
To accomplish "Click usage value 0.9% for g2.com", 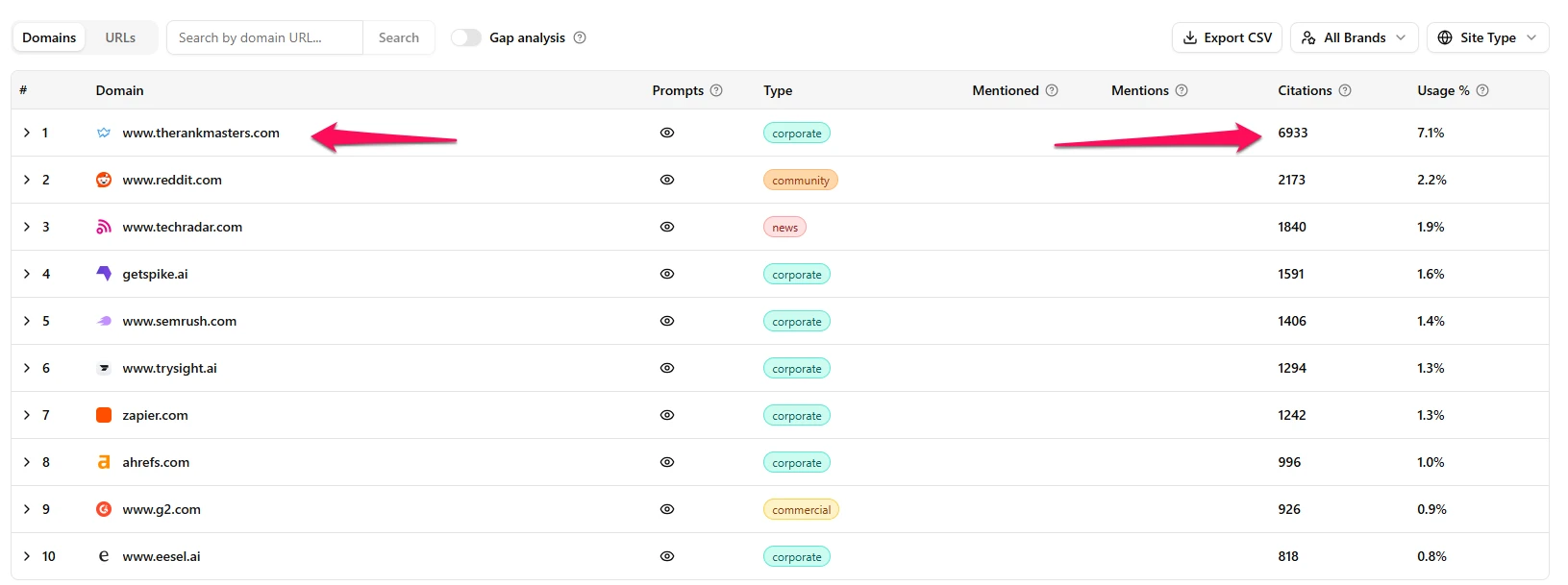I will click(1431, 509).
